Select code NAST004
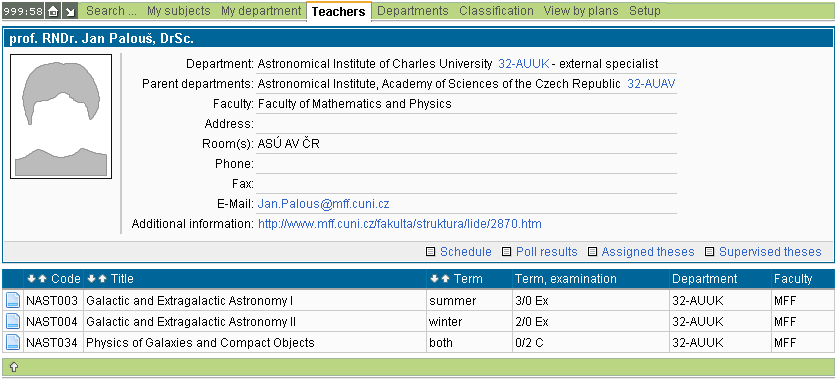 (52, 321)
